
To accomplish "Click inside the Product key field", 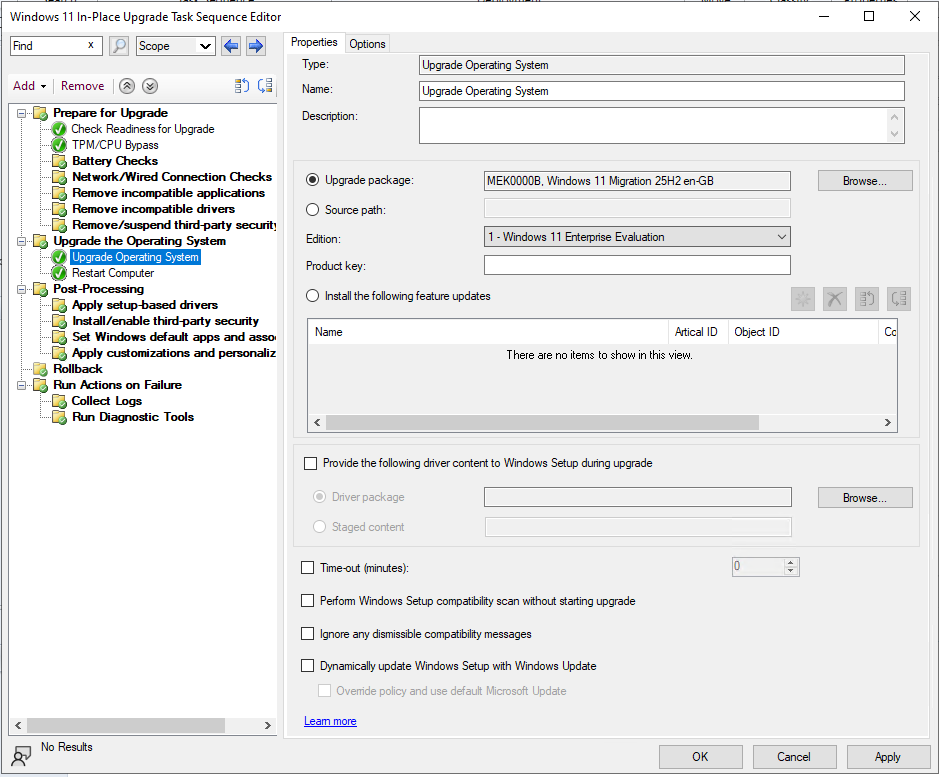I will coord(637,265).
